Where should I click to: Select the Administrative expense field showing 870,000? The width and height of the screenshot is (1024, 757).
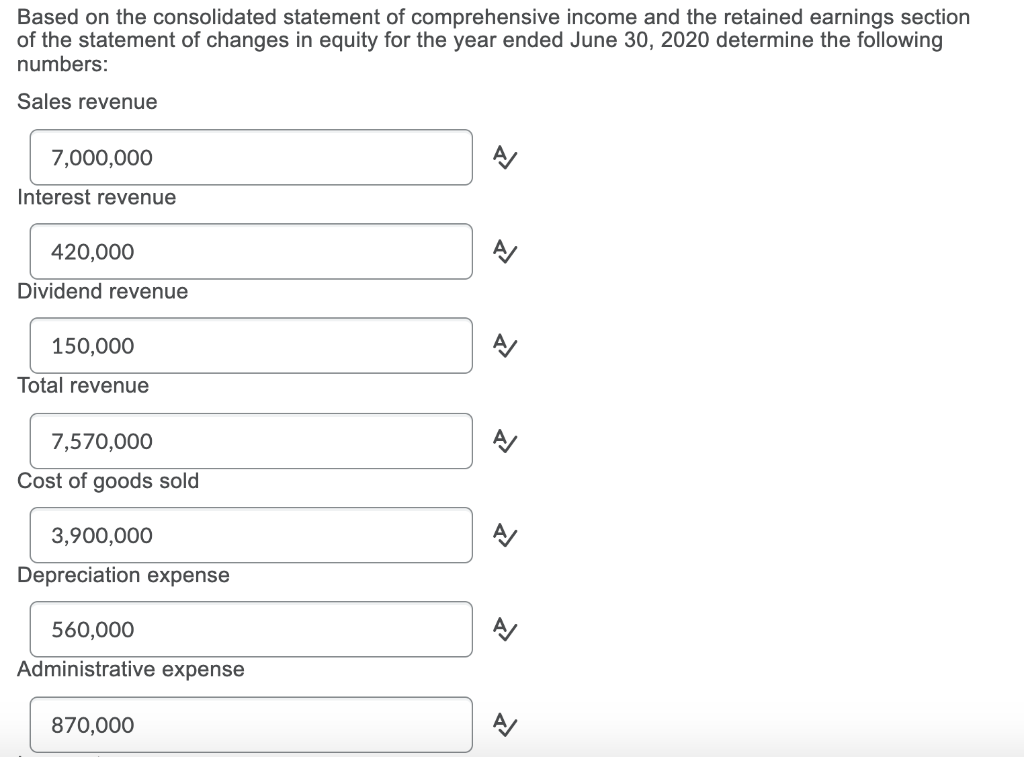point(251,724)
